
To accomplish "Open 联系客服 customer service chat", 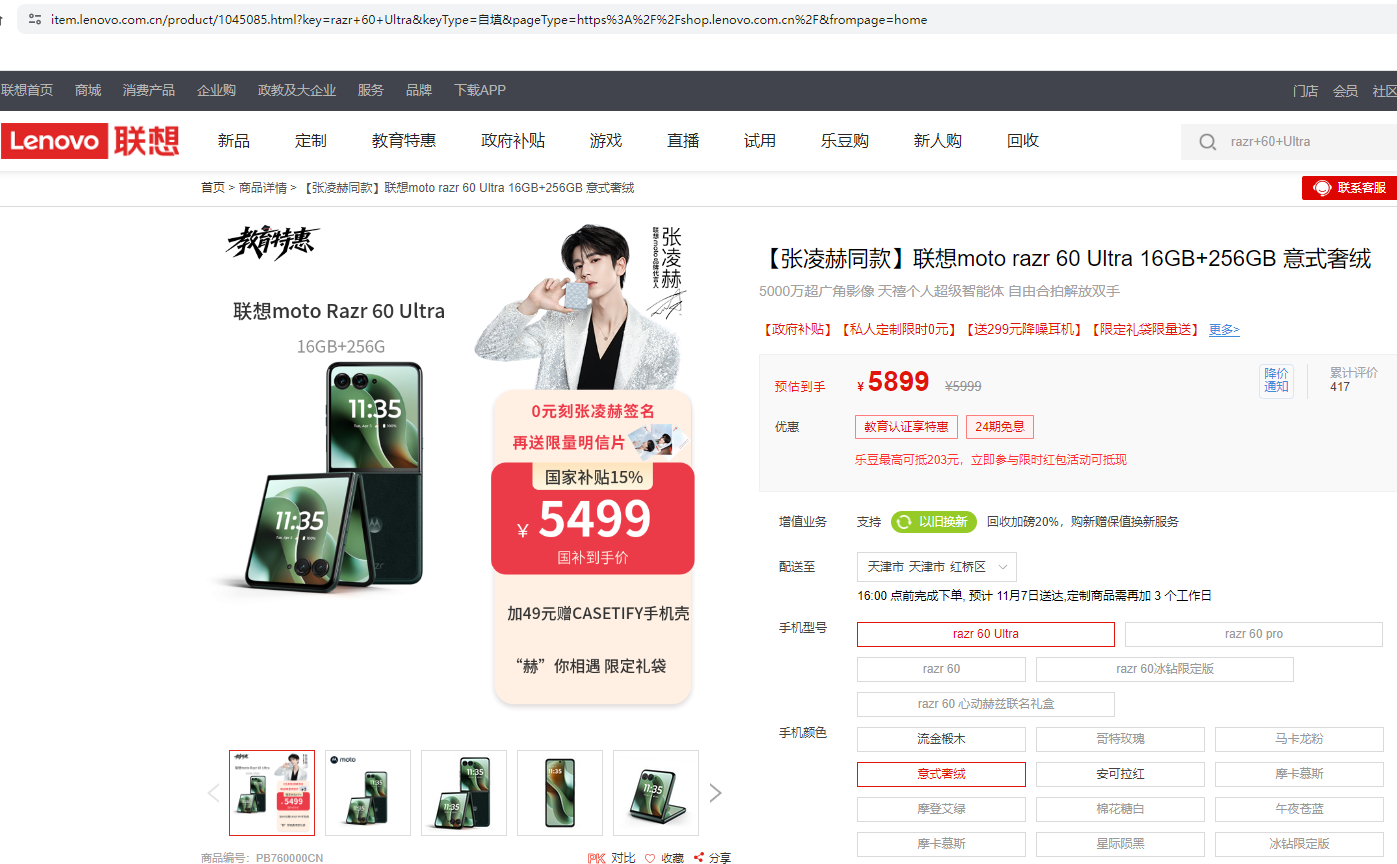I will pos(1349,188).
